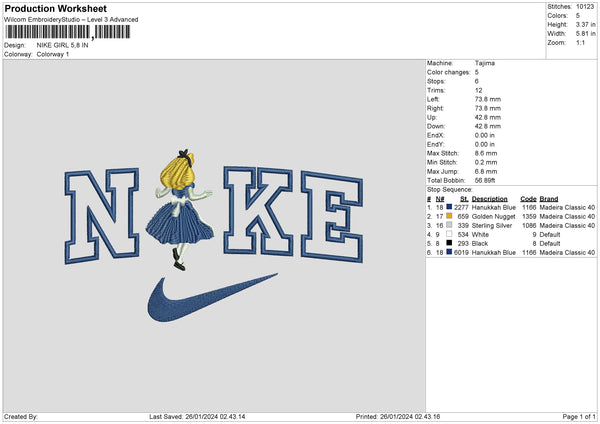Click code 1359 in Golden Nugget row
The image size is (600, 424).
(529, 217)
